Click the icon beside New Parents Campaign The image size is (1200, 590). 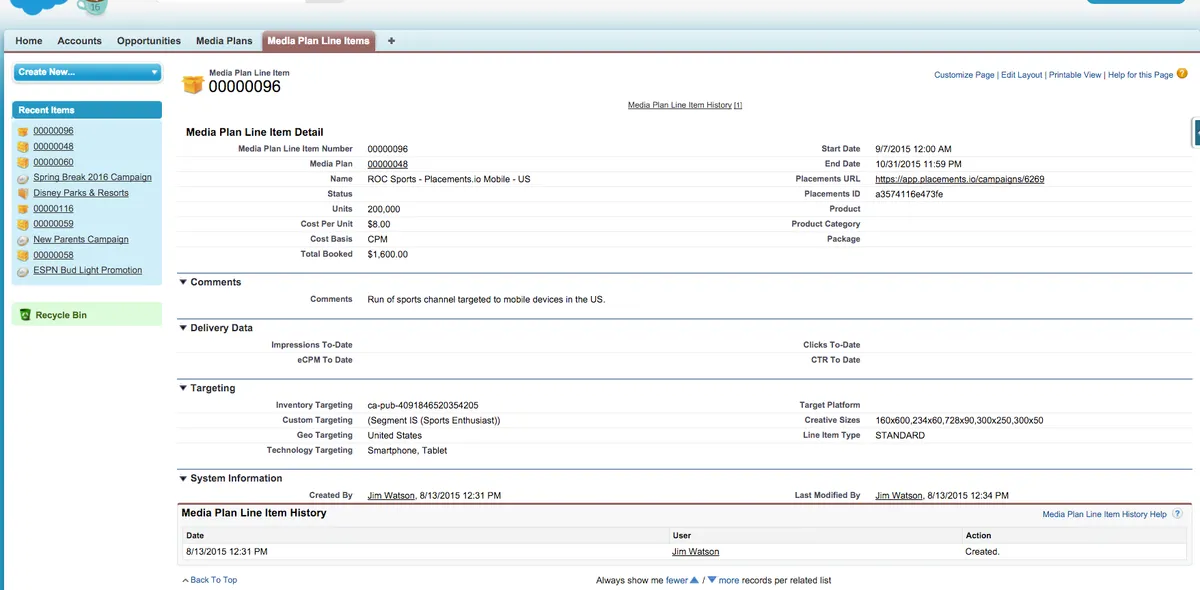click(x=23, y=240)
